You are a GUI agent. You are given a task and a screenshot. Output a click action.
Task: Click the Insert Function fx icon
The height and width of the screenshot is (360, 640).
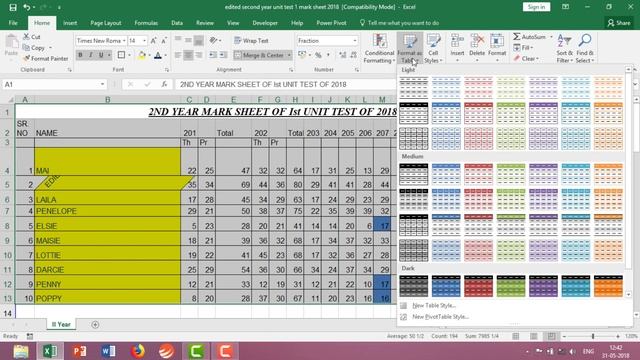tap(164, 84)
